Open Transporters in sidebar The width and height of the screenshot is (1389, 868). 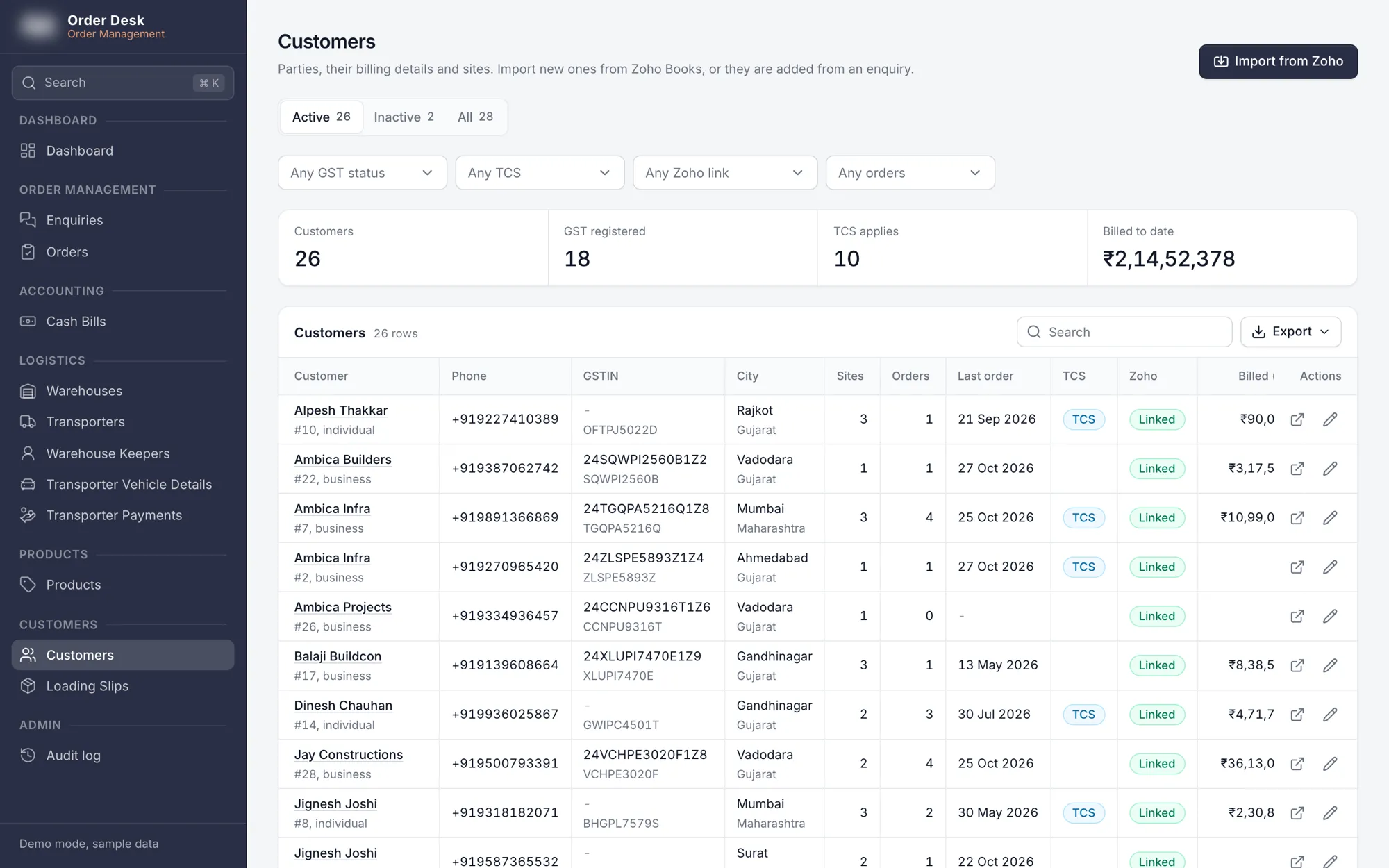click(x=123, y=422)
